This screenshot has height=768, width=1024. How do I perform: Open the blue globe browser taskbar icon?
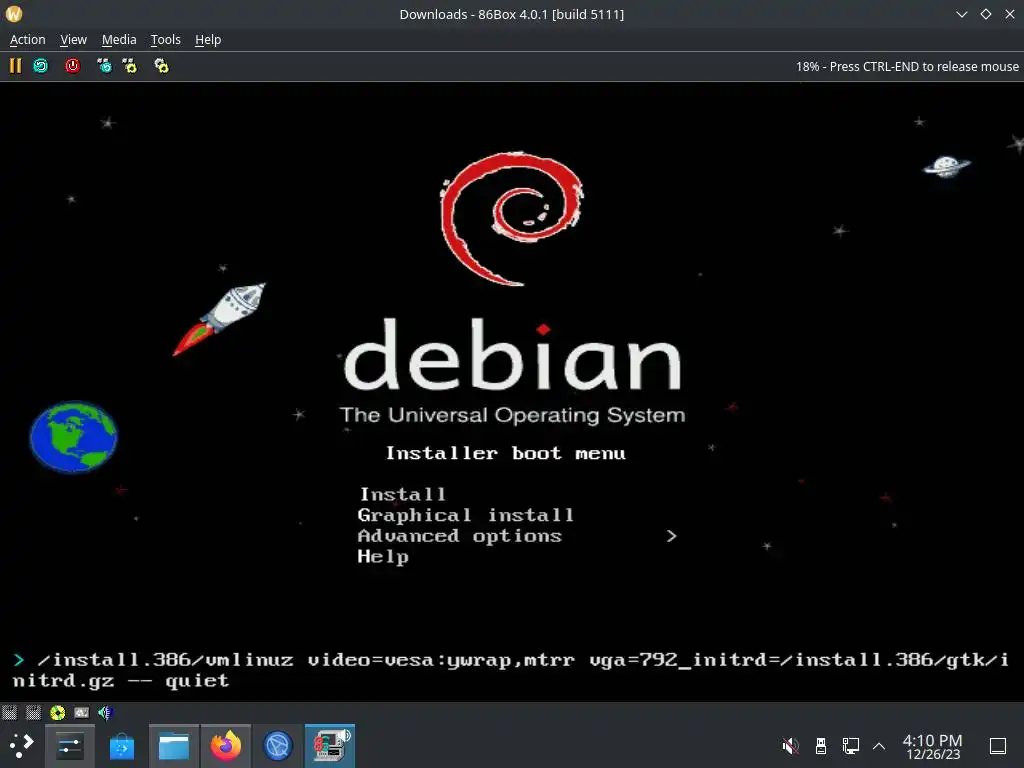point(278,746)
